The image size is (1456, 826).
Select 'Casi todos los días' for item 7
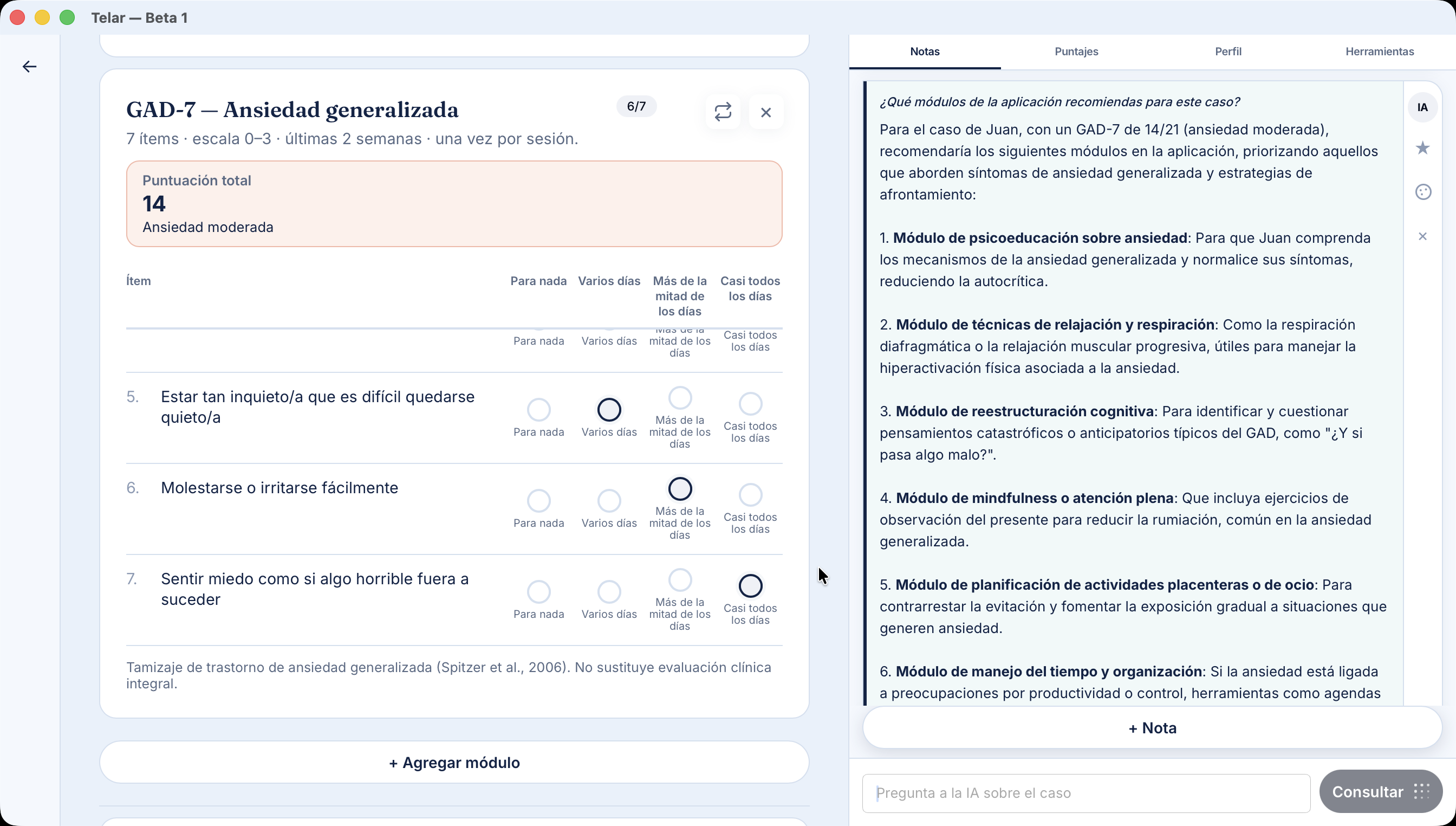coord(750,585)
